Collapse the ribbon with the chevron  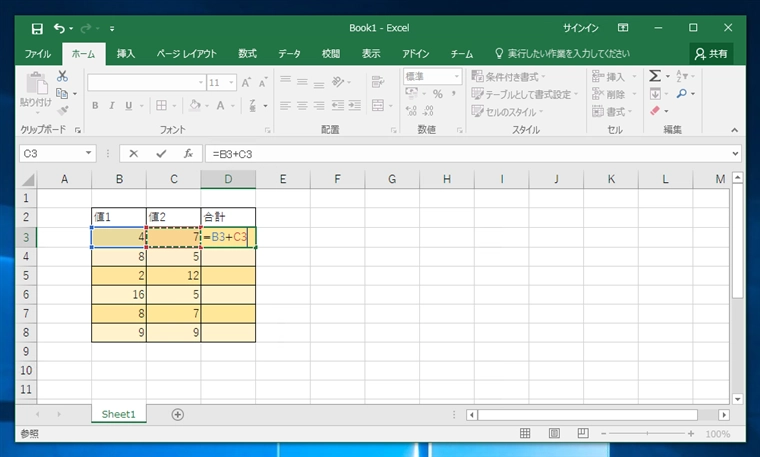tap(735, 130)
